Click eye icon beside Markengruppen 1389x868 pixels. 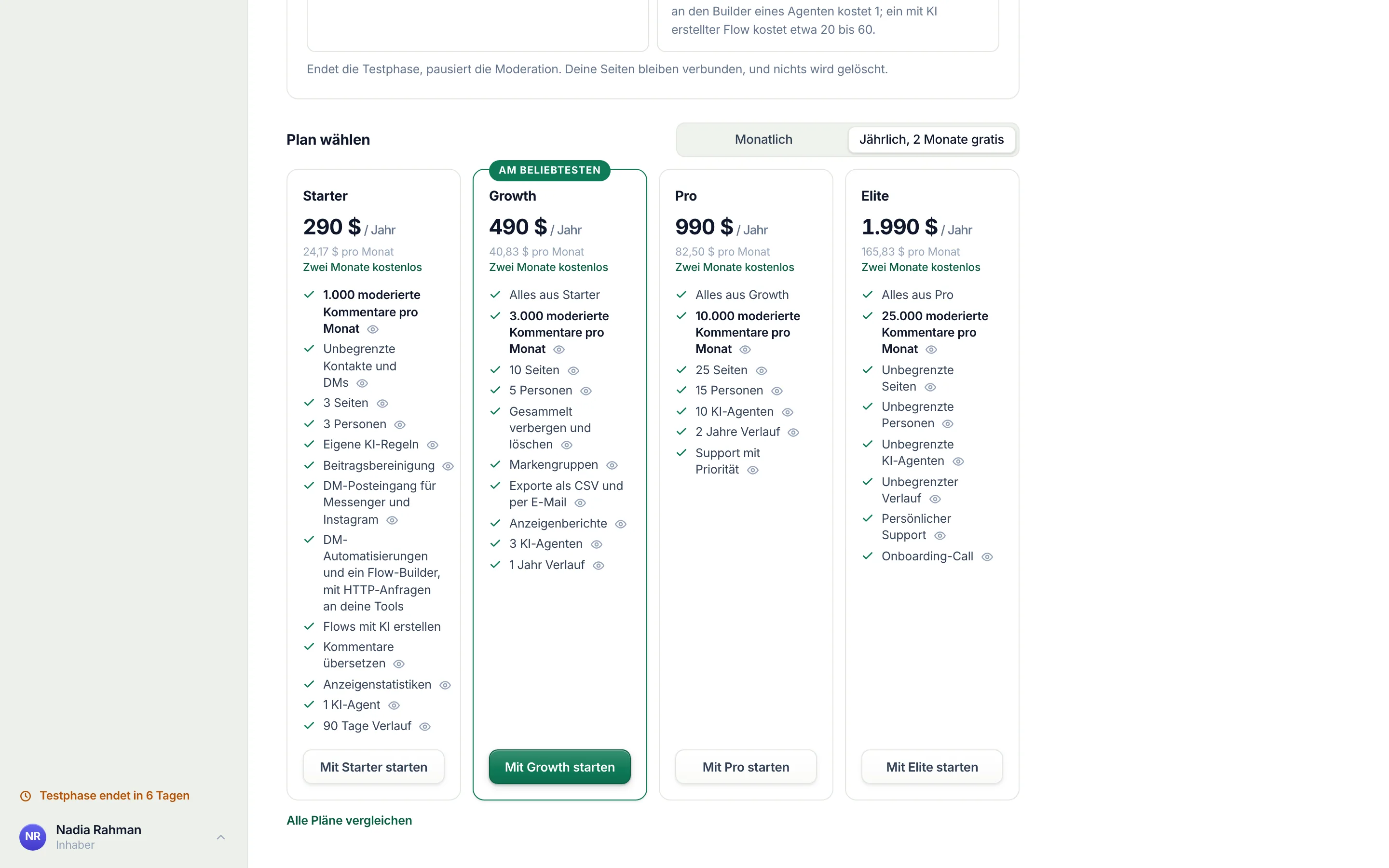(612, 465)
